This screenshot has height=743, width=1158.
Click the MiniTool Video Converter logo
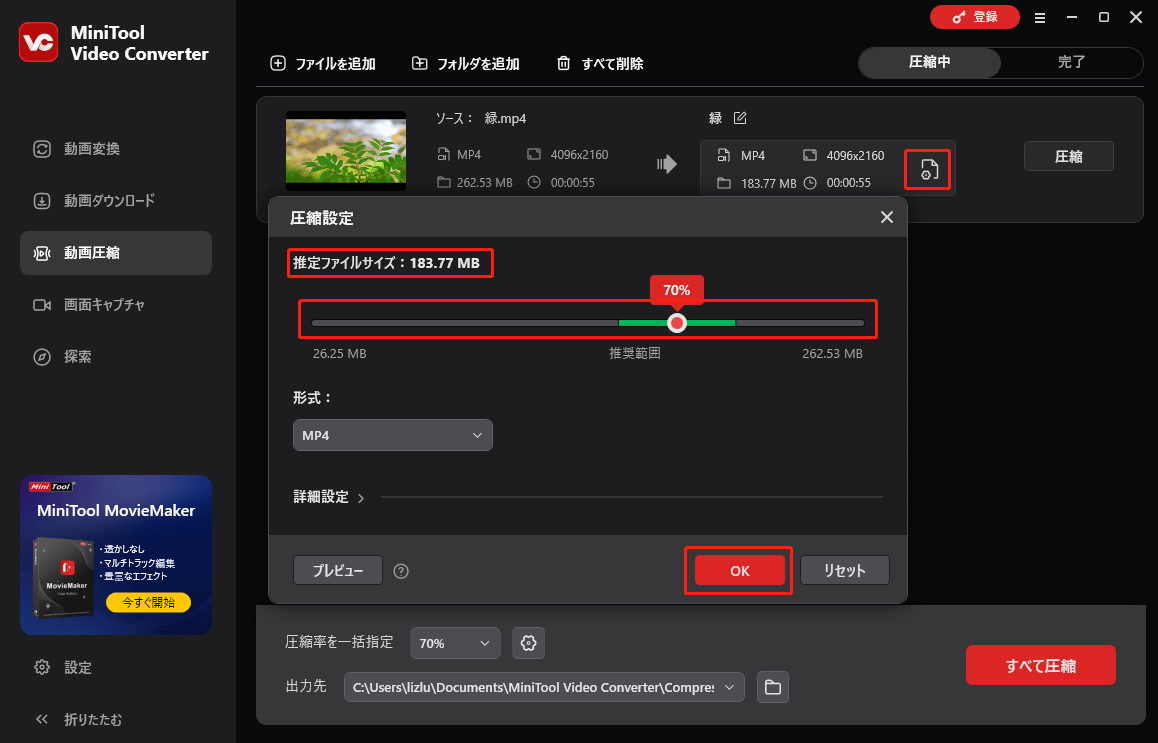pyautogui.click(x=38, y=42)
